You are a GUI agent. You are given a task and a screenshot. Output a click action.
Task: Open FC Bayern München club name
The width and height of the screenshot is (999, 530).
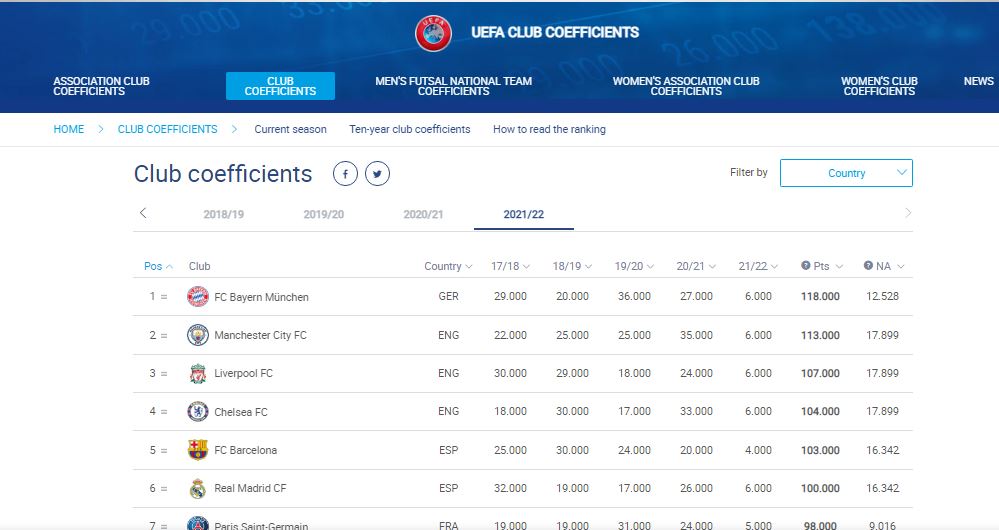(261, 297)
